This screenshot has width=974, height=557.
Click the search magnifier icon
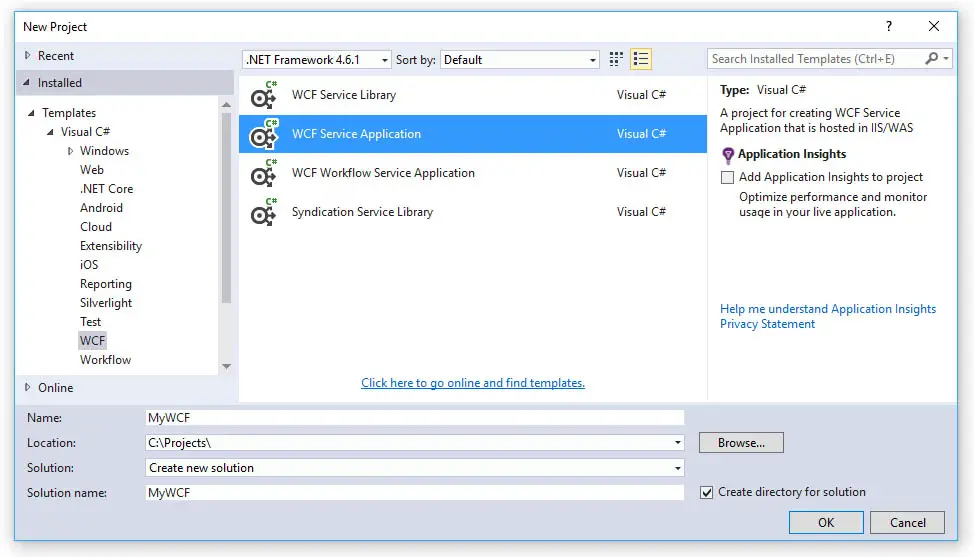[931, 58]
